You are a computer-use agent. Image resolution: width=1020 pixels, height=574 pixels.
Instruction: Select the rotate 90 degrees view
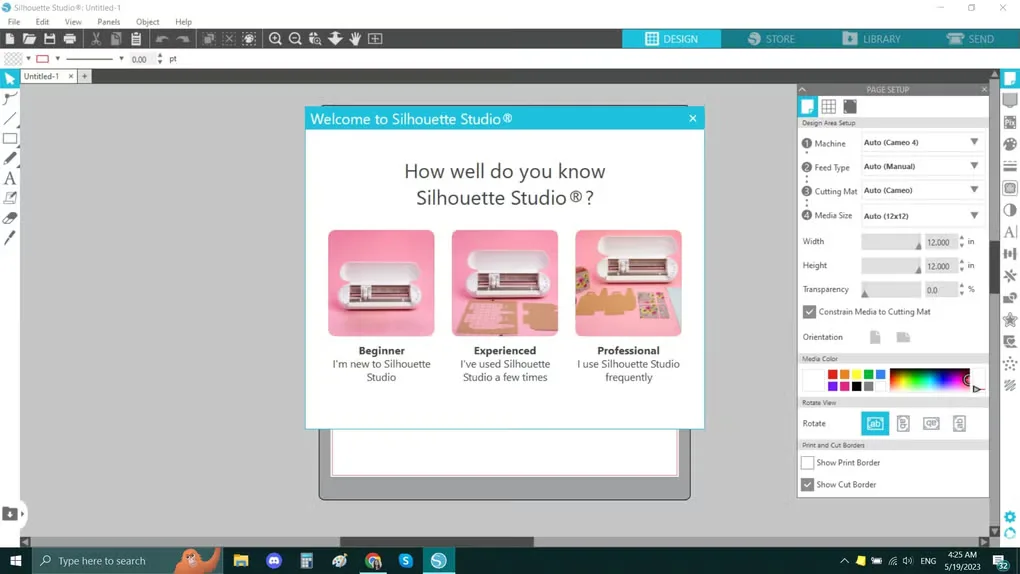(903, 424)
